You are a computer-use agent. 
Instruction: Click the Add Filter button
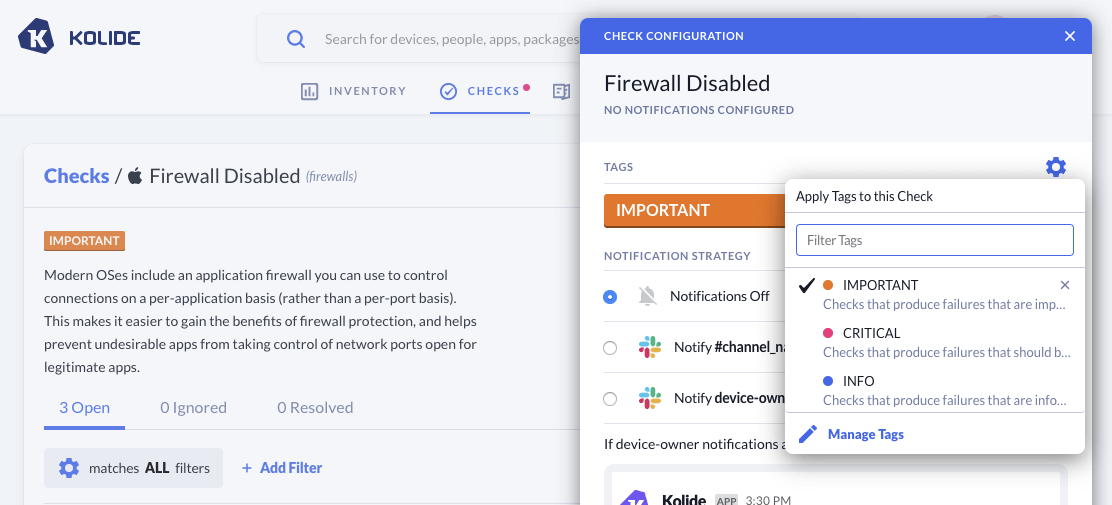[x=282, y=468]
